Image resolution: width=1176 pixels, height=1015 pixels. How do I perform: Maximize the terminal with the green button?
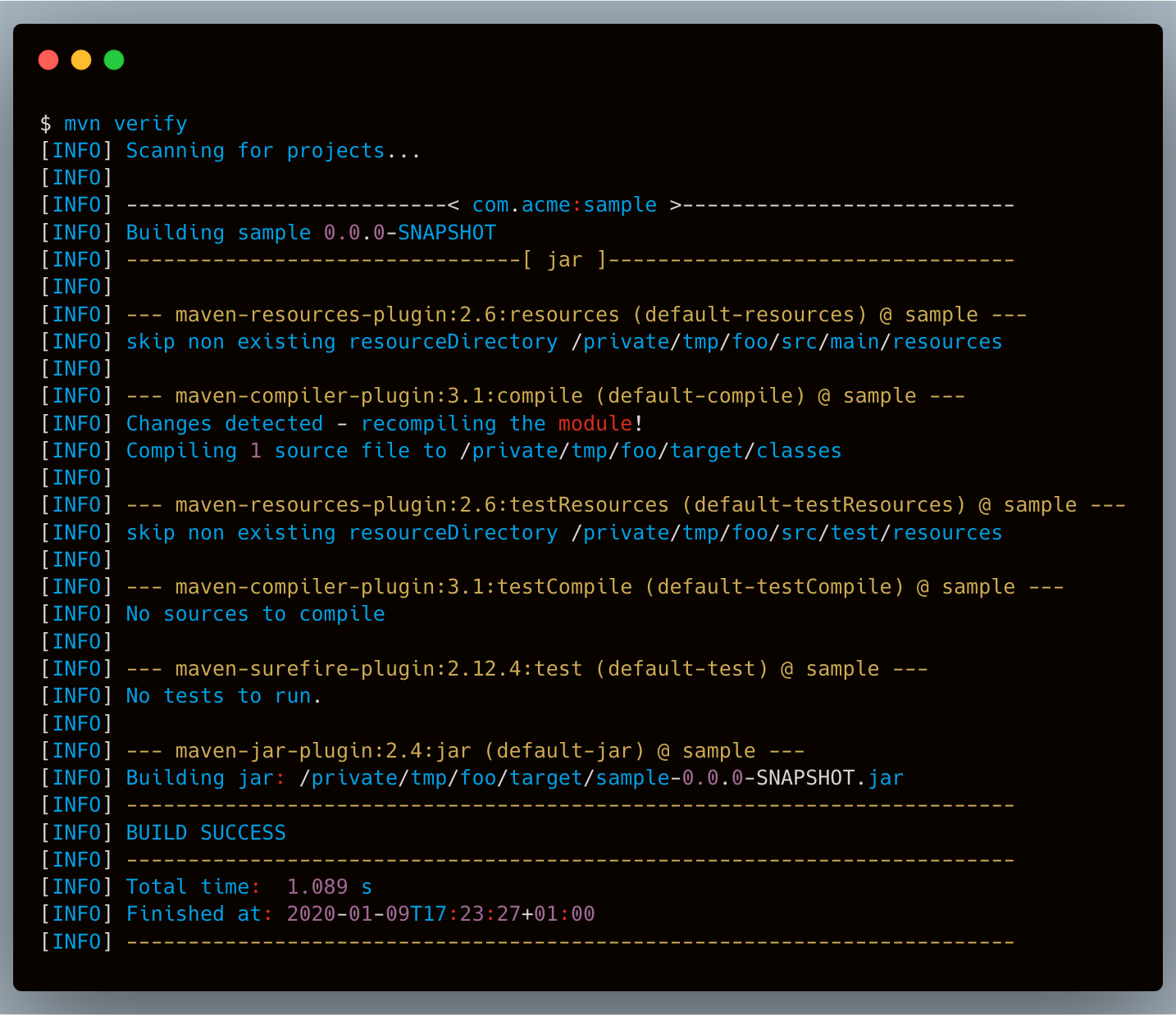pos(114,60)
